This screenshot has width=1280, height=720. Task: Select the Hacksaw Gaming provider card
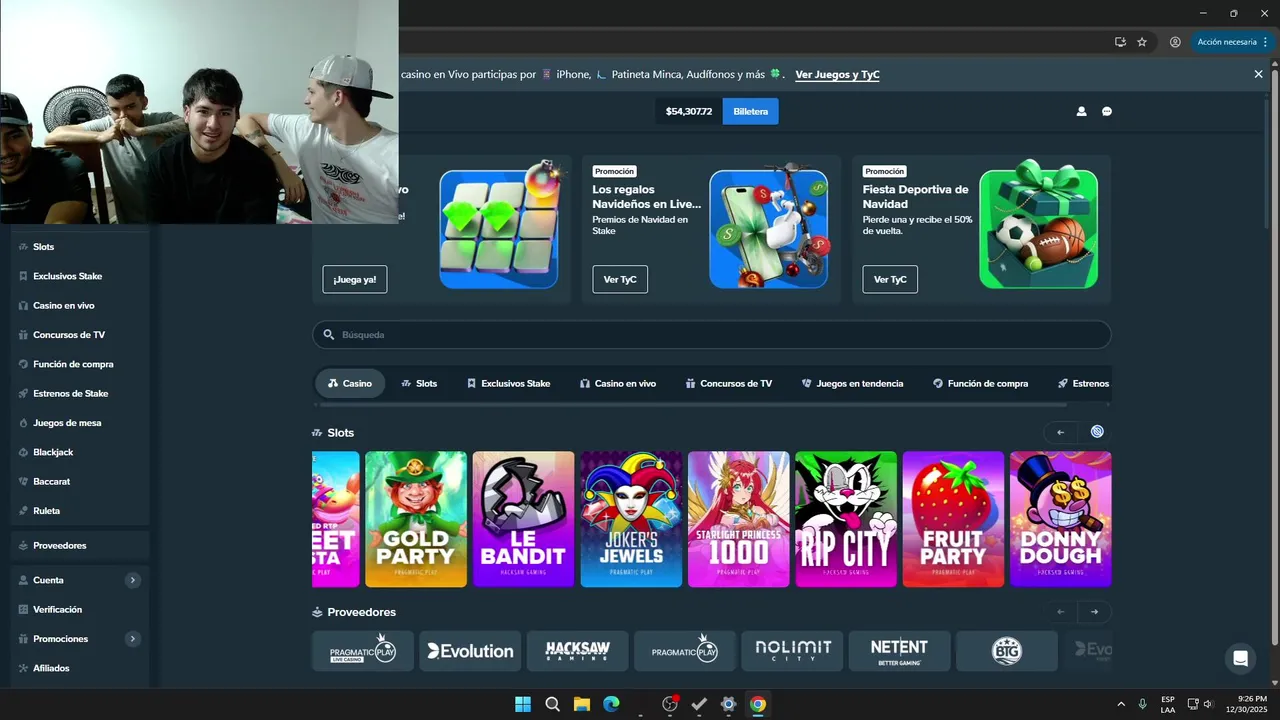click(x=578, y=651)
